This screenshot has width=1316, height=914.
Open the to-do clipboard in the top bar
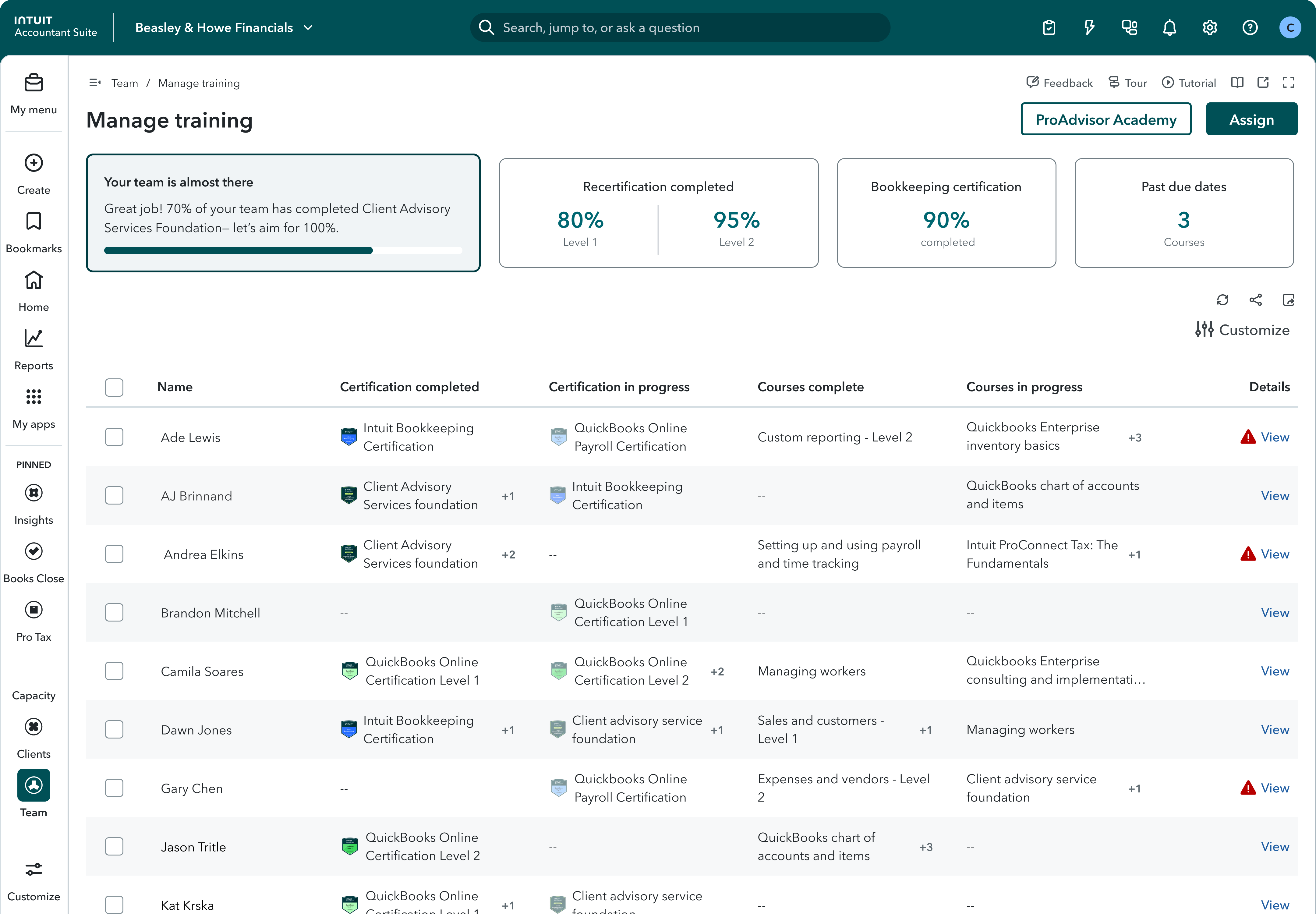[x=1049, y=27]
